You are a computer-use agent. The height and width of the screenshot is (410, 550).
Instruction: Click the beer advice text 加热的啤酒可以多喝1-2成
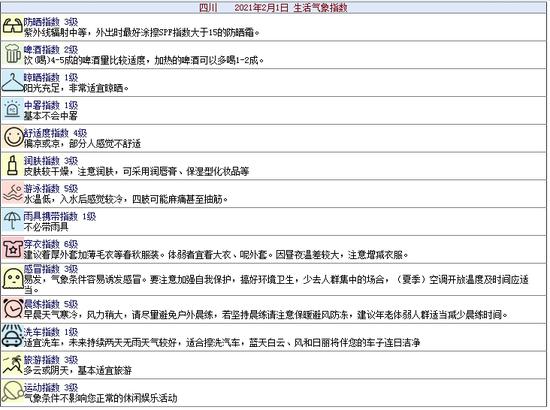click(x=209, y=60)
